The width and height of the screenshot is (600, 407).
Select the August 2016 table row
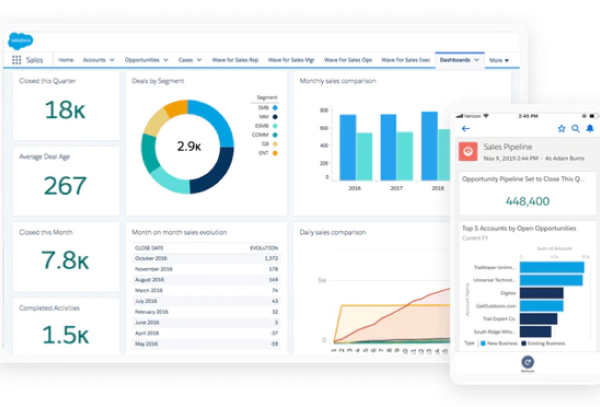click(206, 280)
